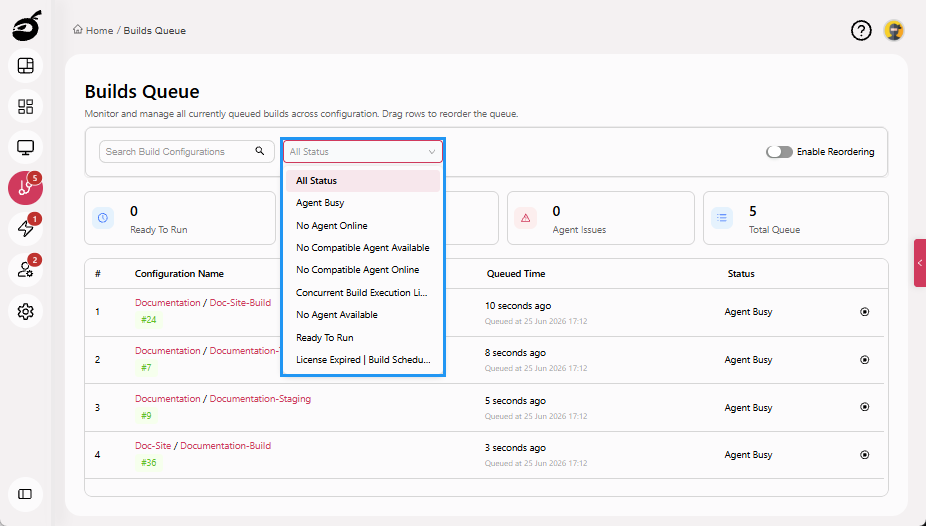The image size is (926, 526).
Task: Select No Compatible Agent Online option
Action: tap(363, 269)
